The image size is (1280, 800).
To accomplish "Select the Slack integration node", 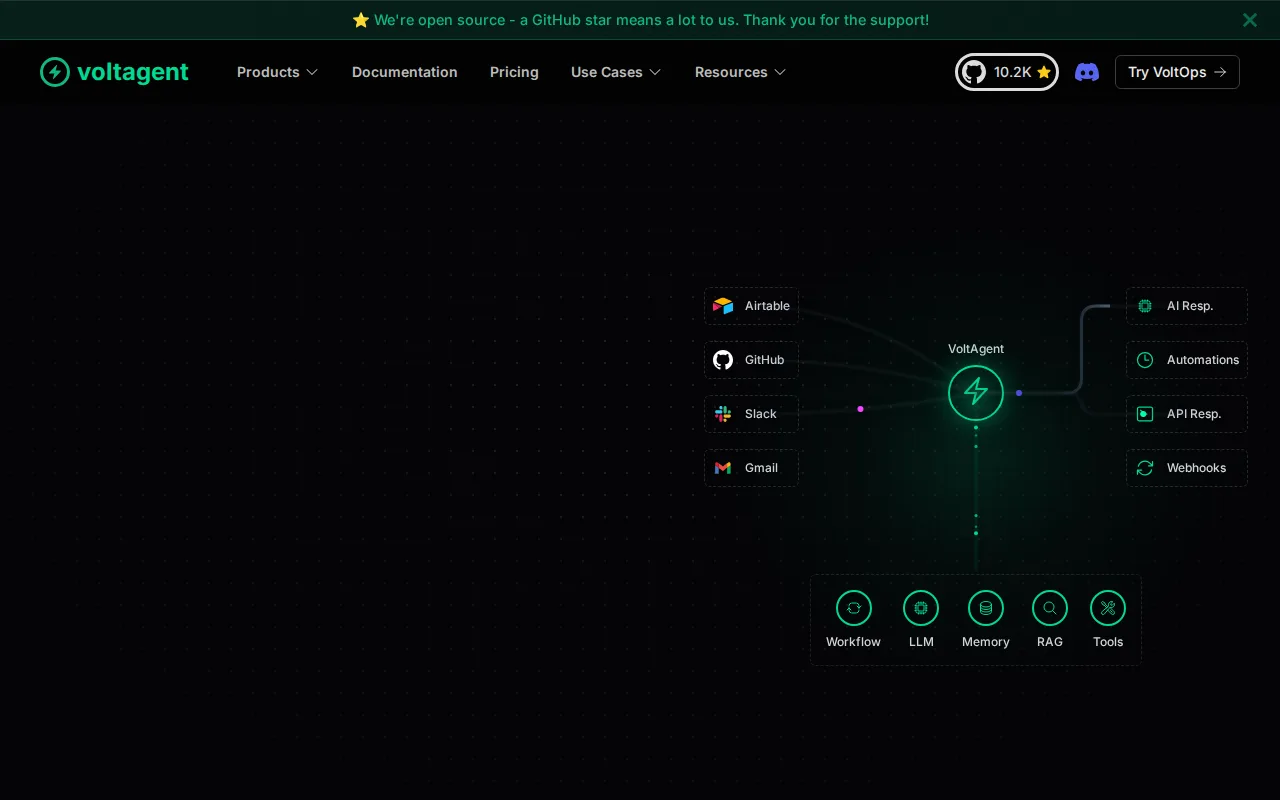I will pyautogui.click(x=751, y=414).
